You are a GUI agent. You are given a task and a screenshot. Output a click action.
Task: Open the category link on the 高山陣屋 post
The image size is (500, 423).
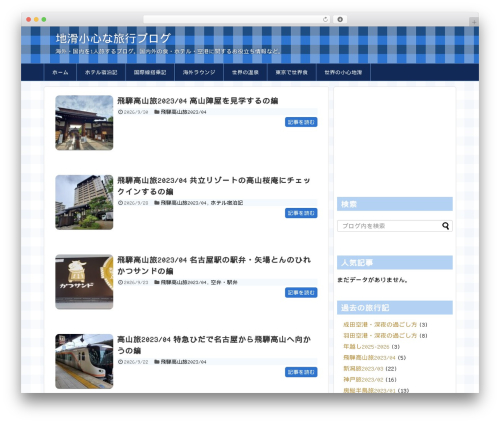(183, 112)
